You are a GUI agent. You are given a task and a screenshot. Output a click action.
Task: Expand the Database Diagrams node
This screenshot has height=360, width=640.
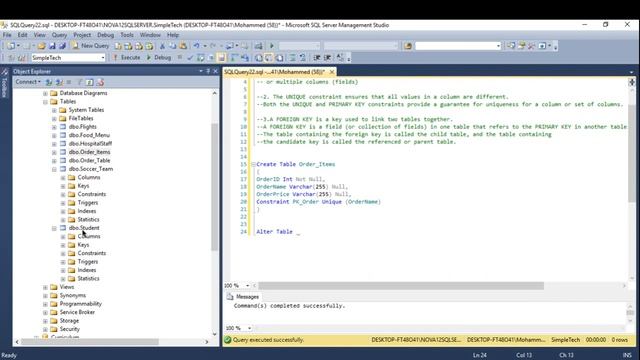click(x=45, y=93)
